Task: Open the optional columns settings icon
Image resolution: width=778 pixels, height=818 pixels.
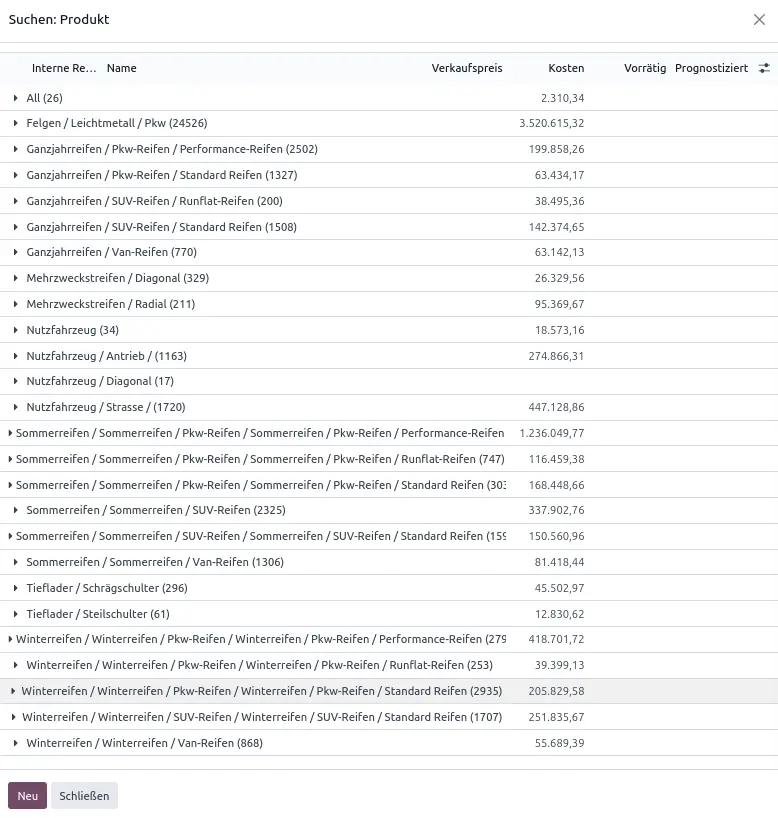Action: (764, 68)
